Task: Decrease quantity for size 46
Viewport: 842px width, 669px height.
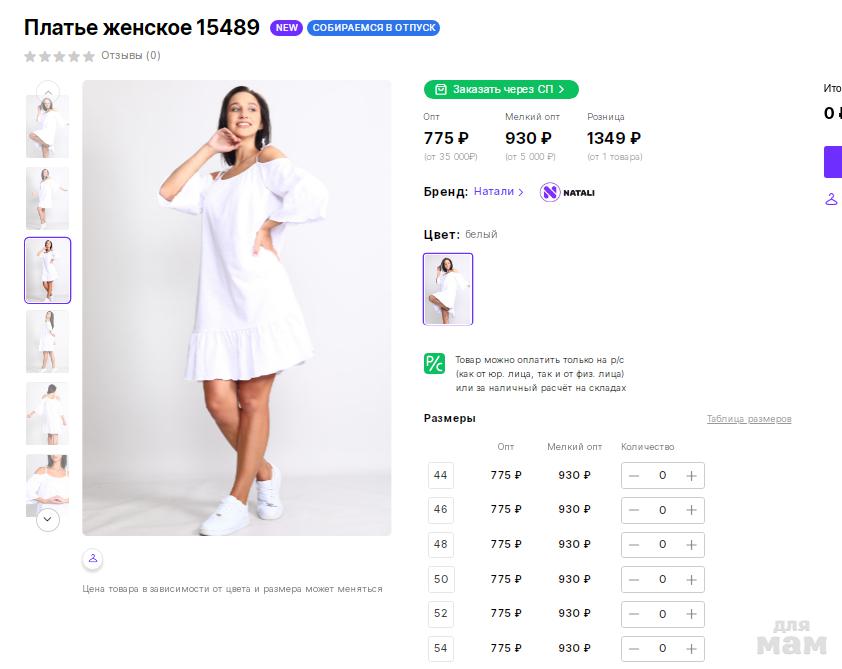Action: tap(634, 510)
